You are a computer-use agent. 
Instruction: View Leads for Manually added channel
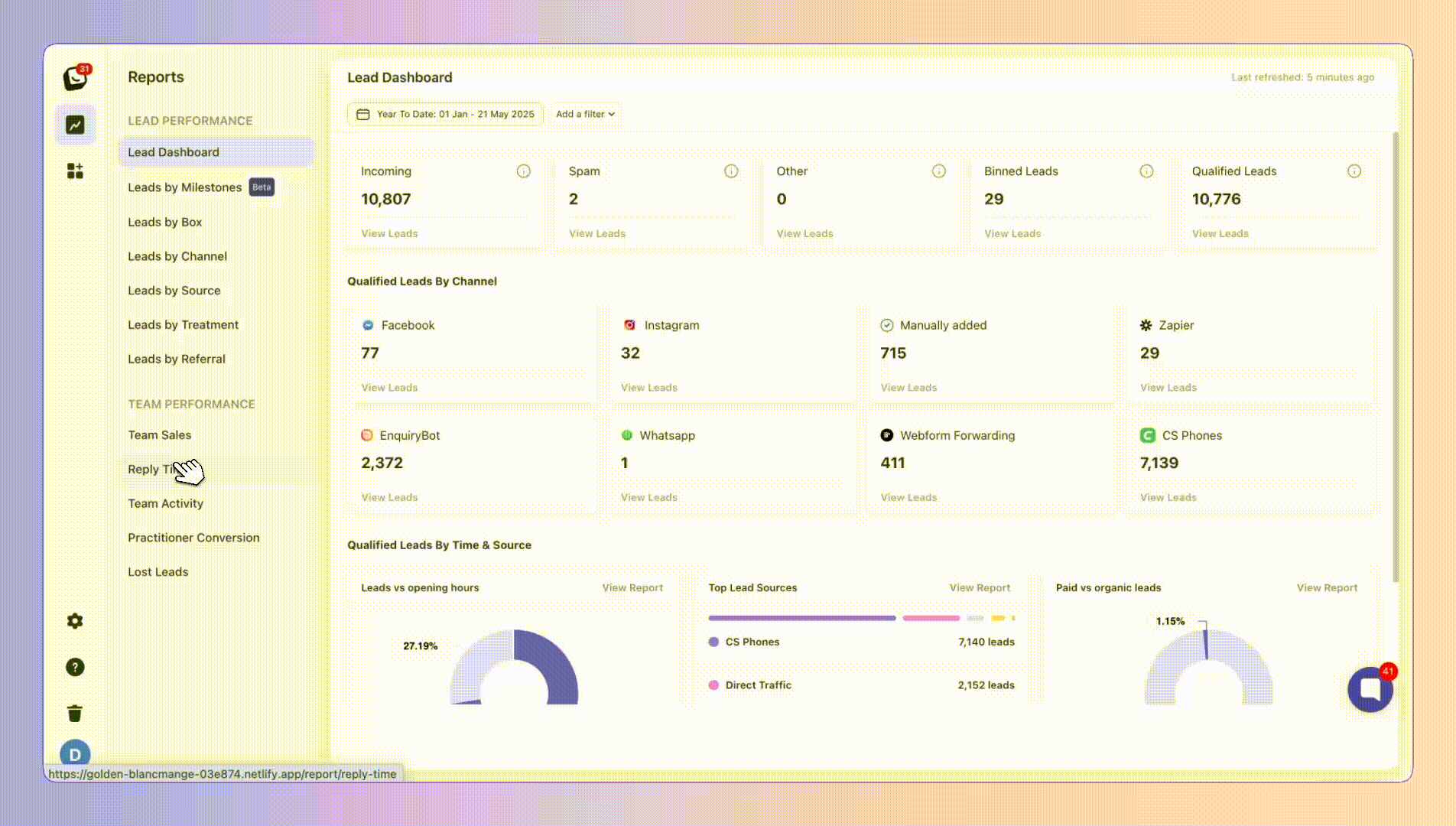pos(908,388)
